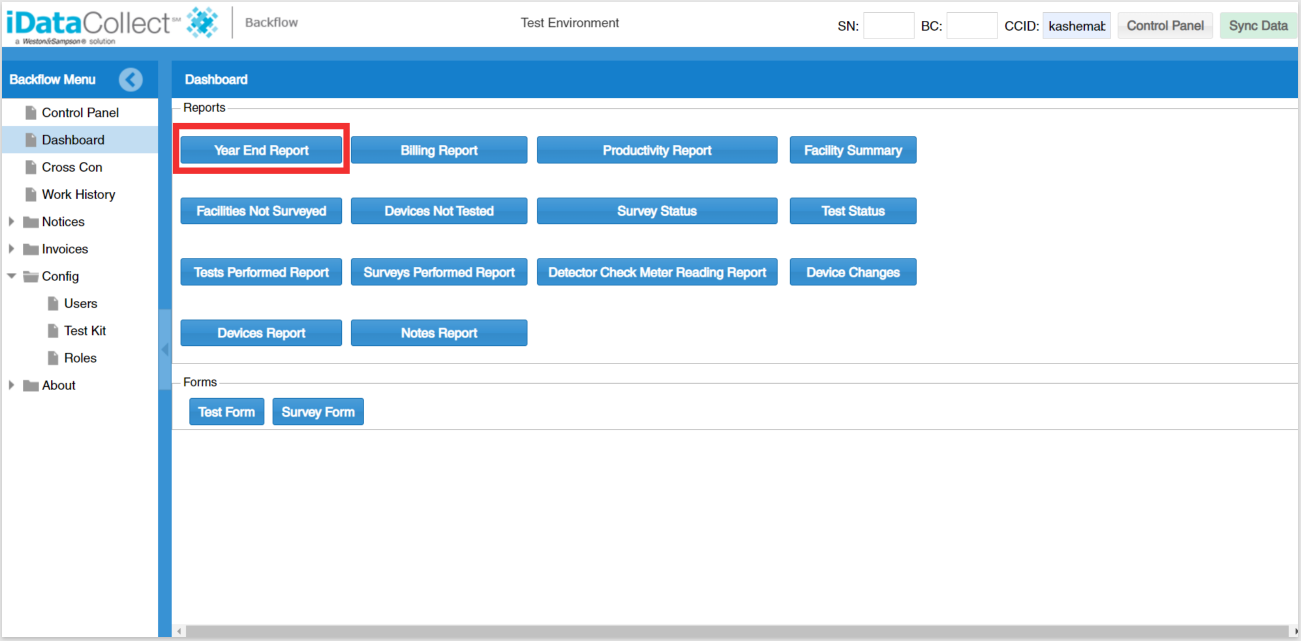Collapse the Backflow Menu with the arrow icon

tap(130, 80)
